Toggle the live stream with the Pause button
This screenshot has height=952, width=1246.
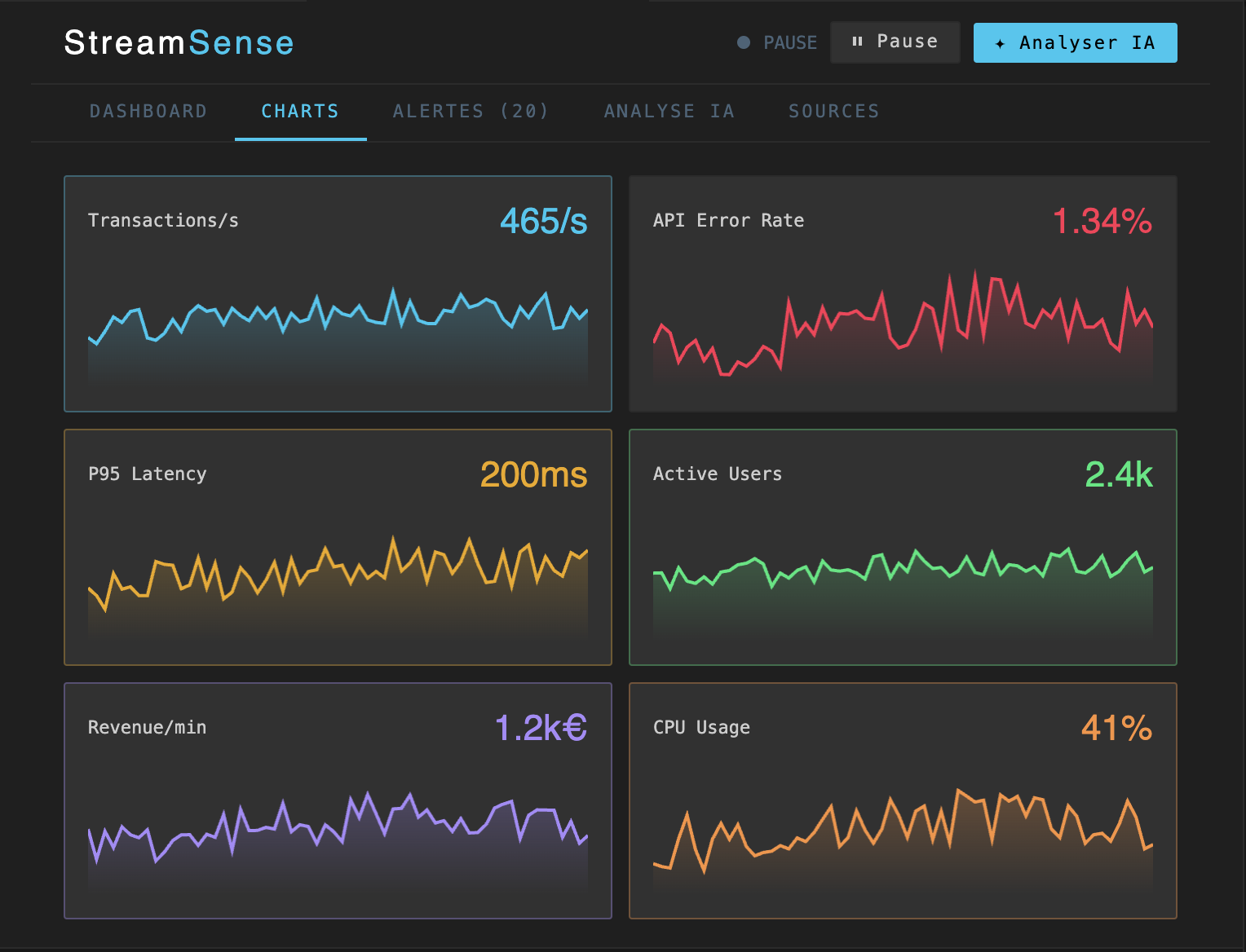tap(895, 42)
